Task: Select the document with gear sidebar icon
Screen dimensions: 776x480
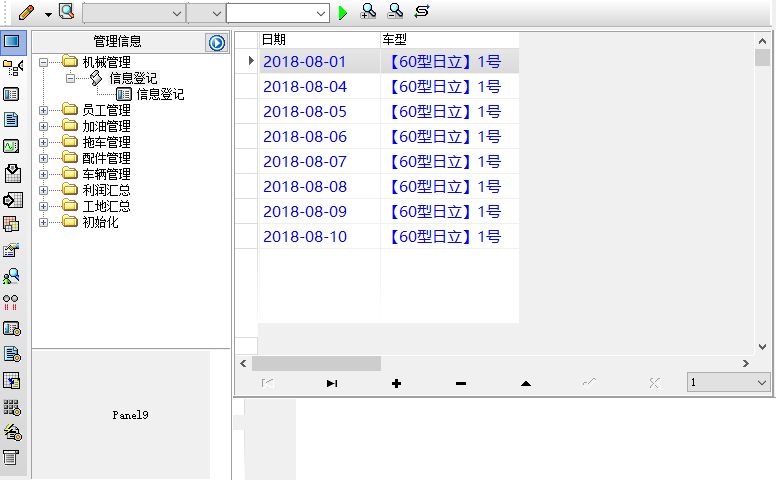Action: (12, 354)
